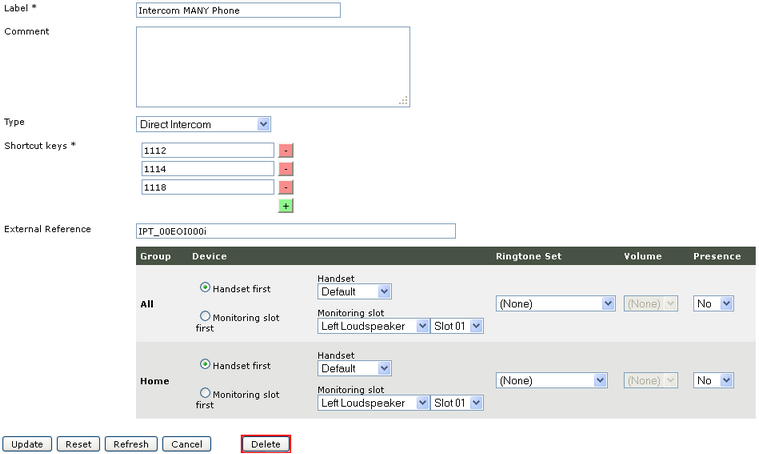Screen dimensions: 759x454
Task: Add a shortcut key with green plus
Action: (286, 206)
